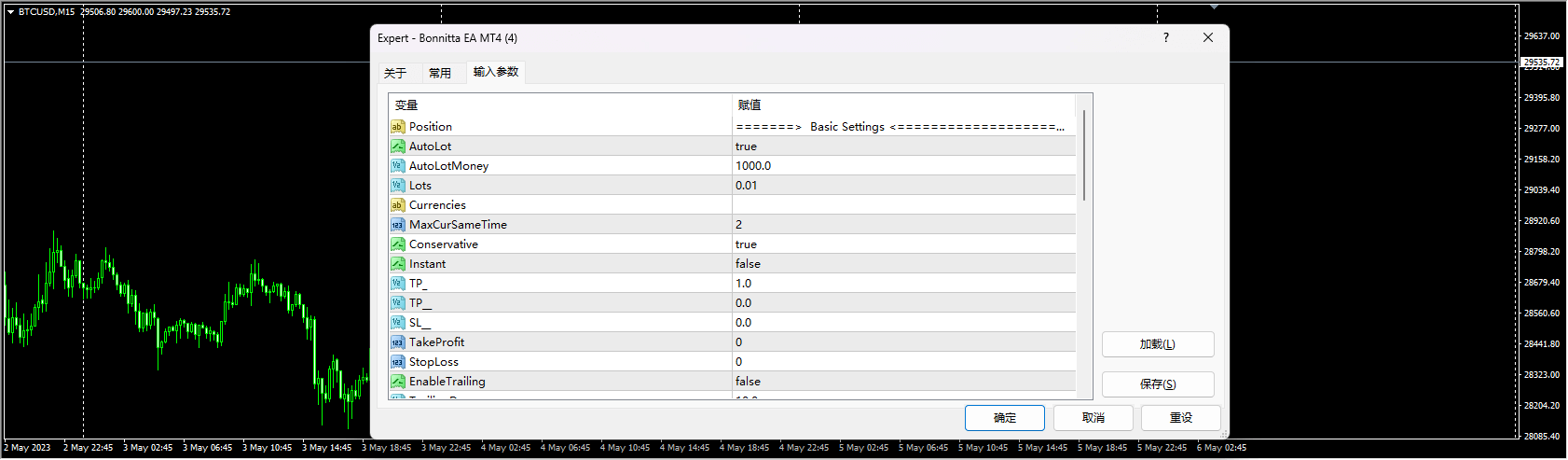Click the 6 May 02:45 time label
Screen dimensions: 1568x460
(1221, 448)
